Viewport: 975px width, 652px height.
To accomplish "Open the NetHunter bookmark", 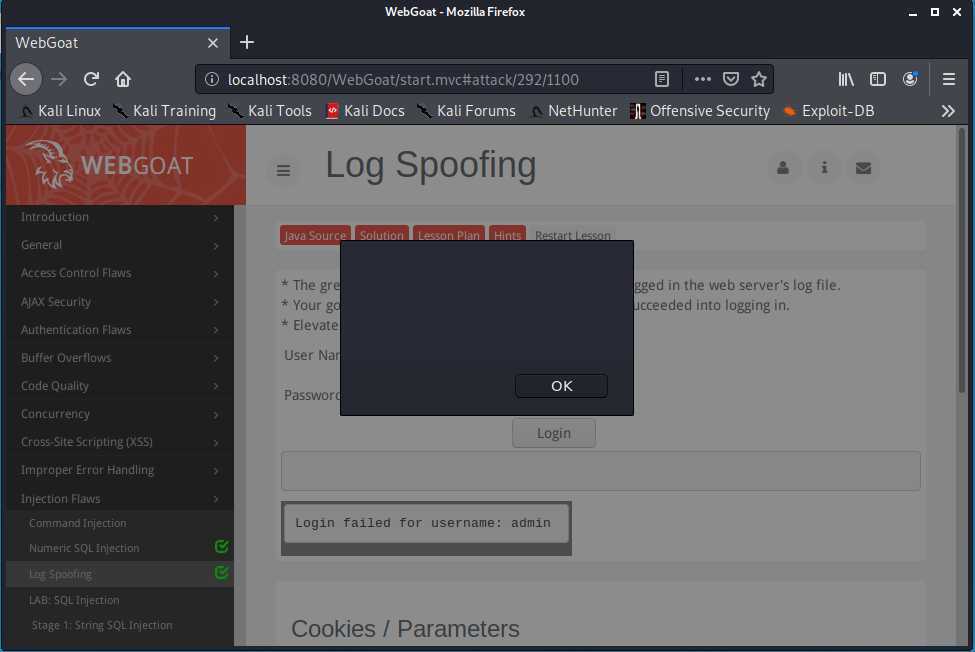I will (x=574, y=111).
